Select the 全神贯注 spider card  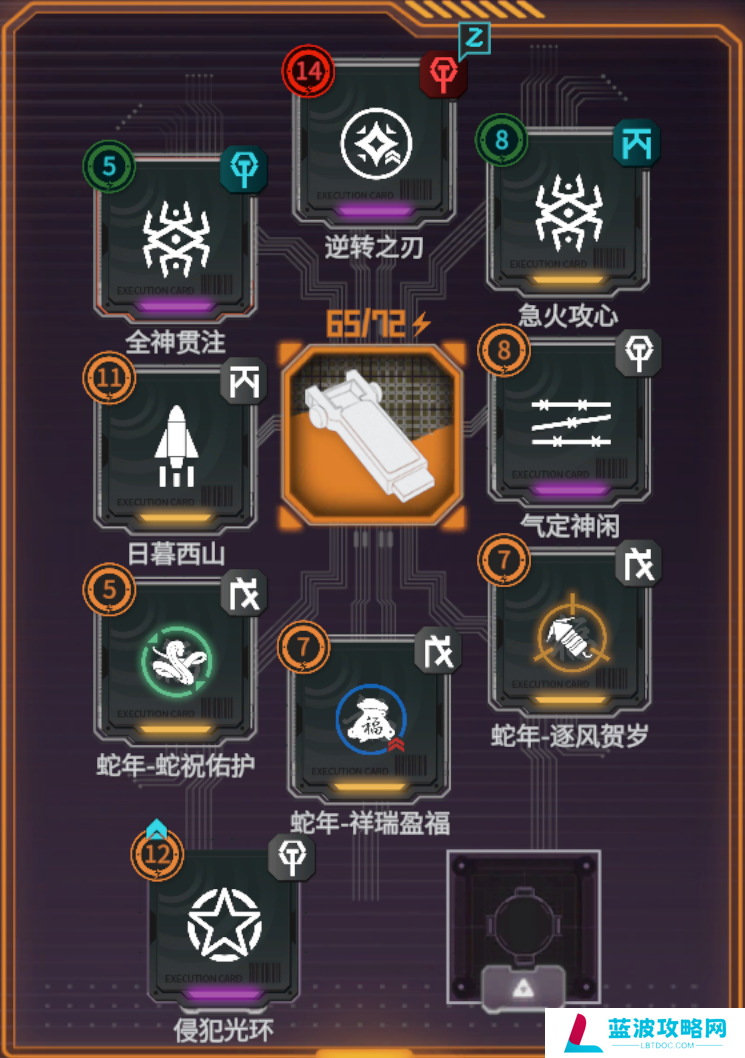point(175,238)
